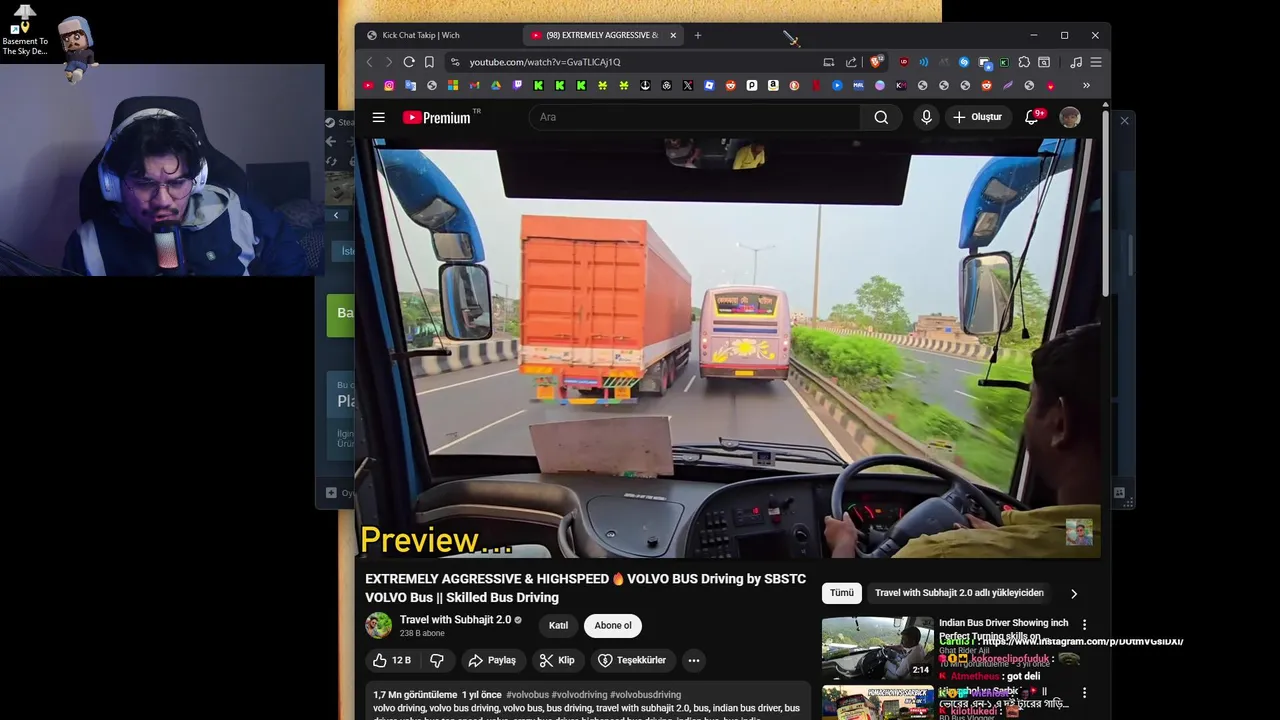Focus the YouTube Ara search box
The image size is (1280, 720).
coord(695,117)
